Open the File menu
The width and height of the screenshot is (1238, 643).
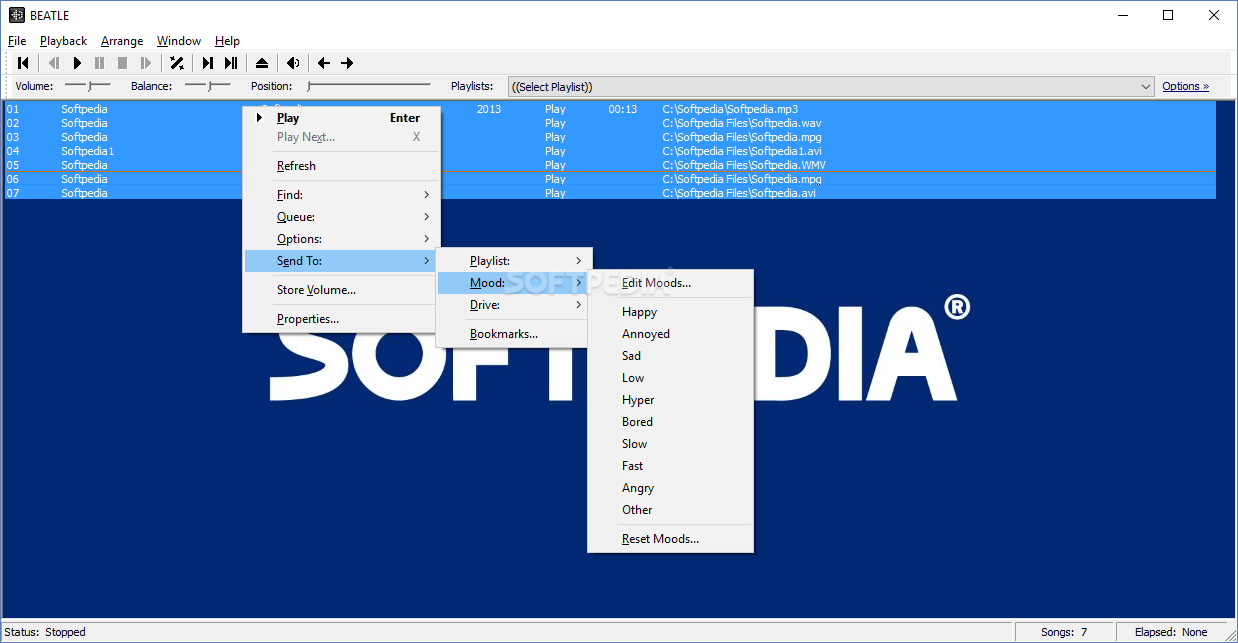tap(17, 41)
